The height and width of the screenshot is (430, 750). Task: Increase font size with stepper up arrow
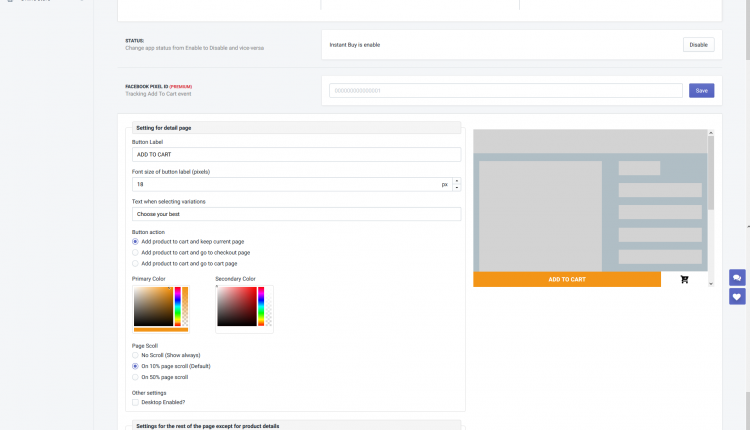pos(457,181)
